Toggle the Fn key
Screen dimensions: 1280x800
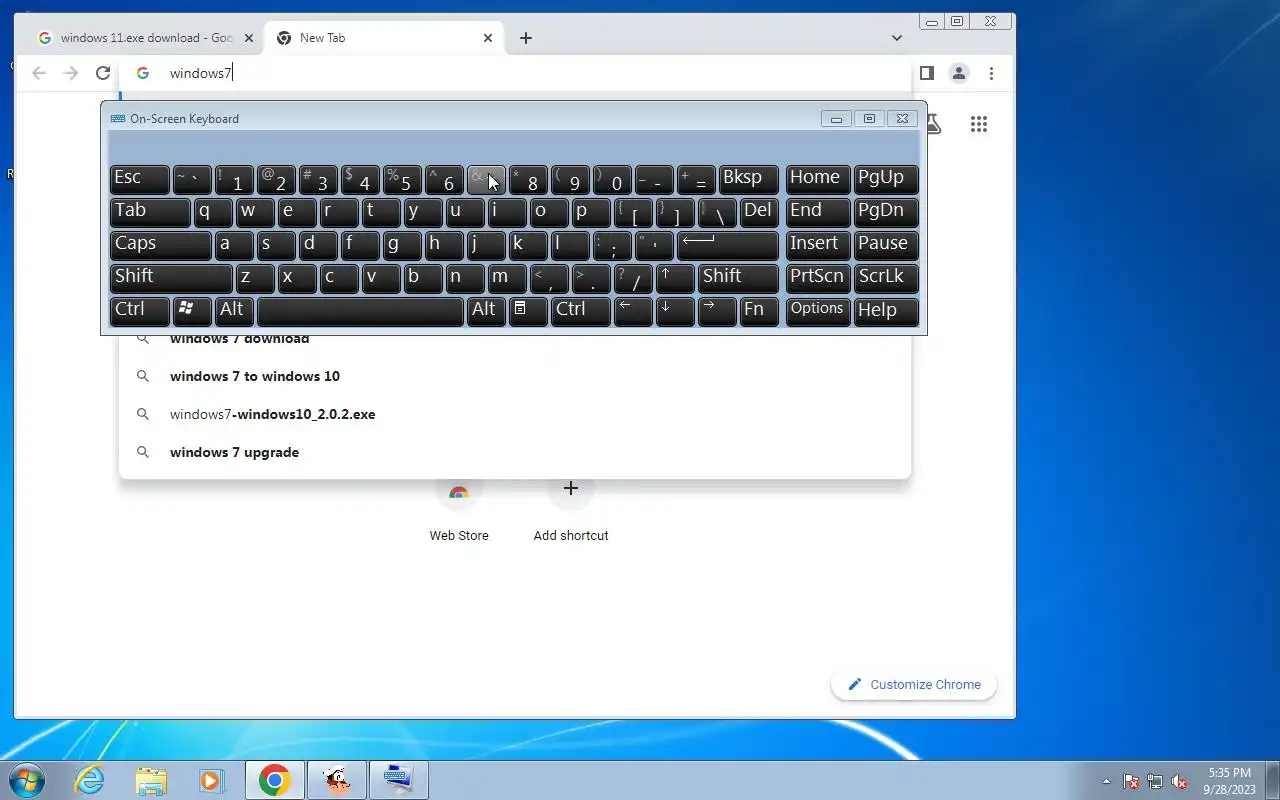(x=759, y=312)
